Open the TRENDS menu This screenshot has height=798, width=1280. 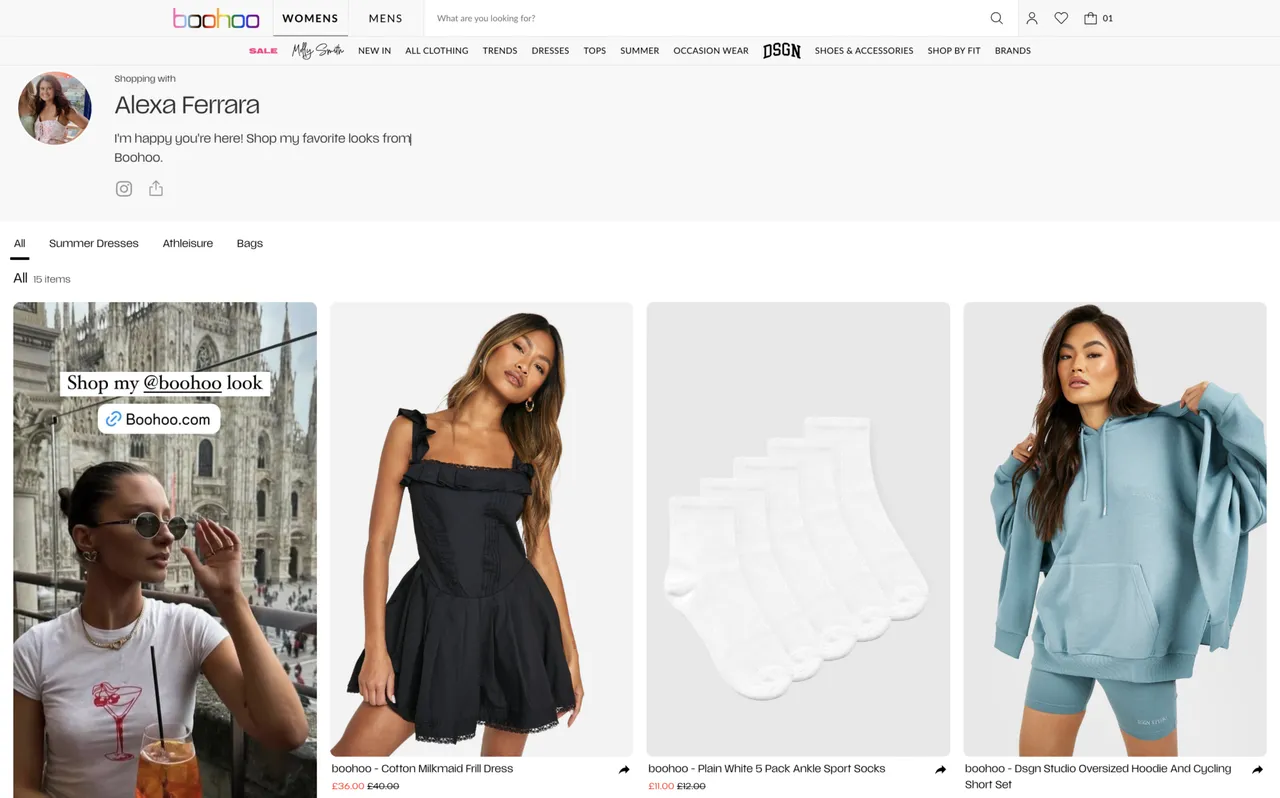500,50
